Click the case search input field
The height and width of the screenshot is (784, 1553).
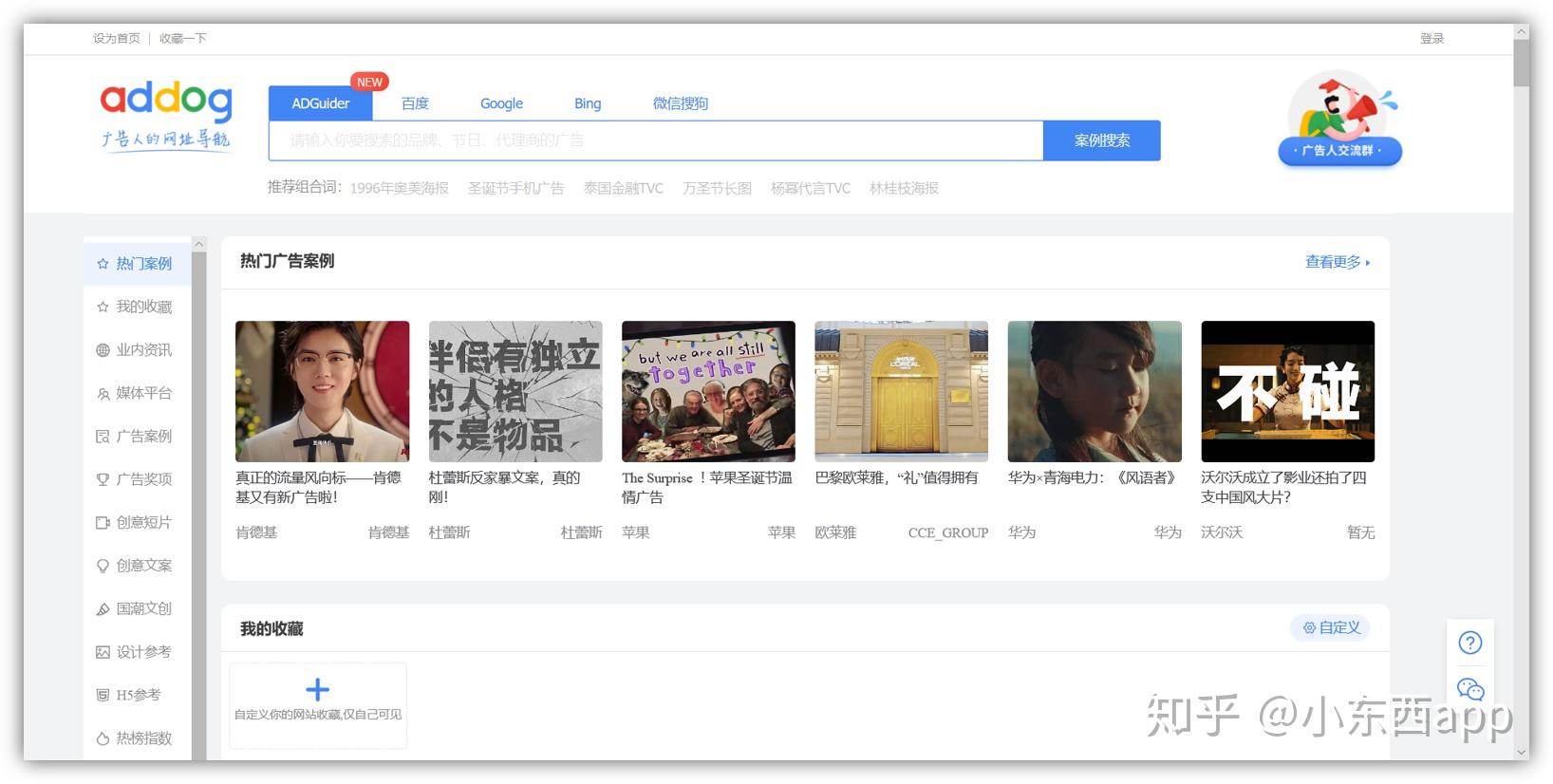[x=656, y=140]
